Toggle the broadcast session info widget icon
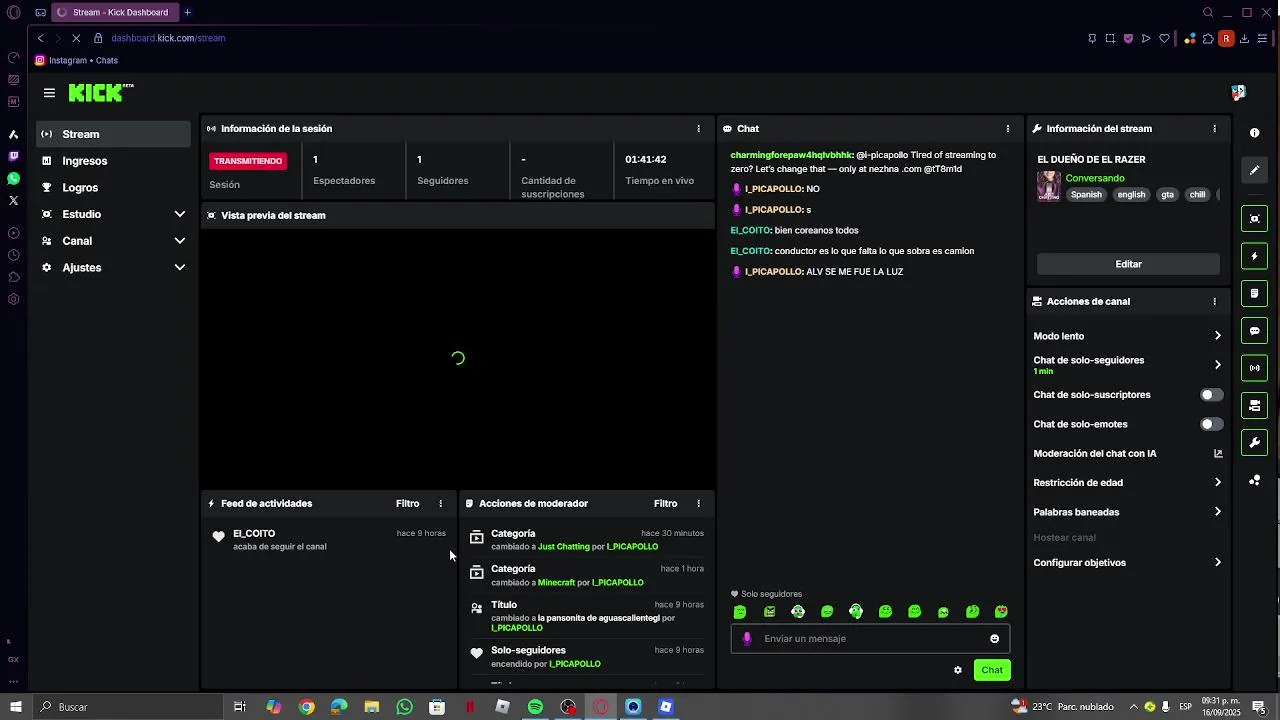1280x720 pixels. coord(1254,368)
